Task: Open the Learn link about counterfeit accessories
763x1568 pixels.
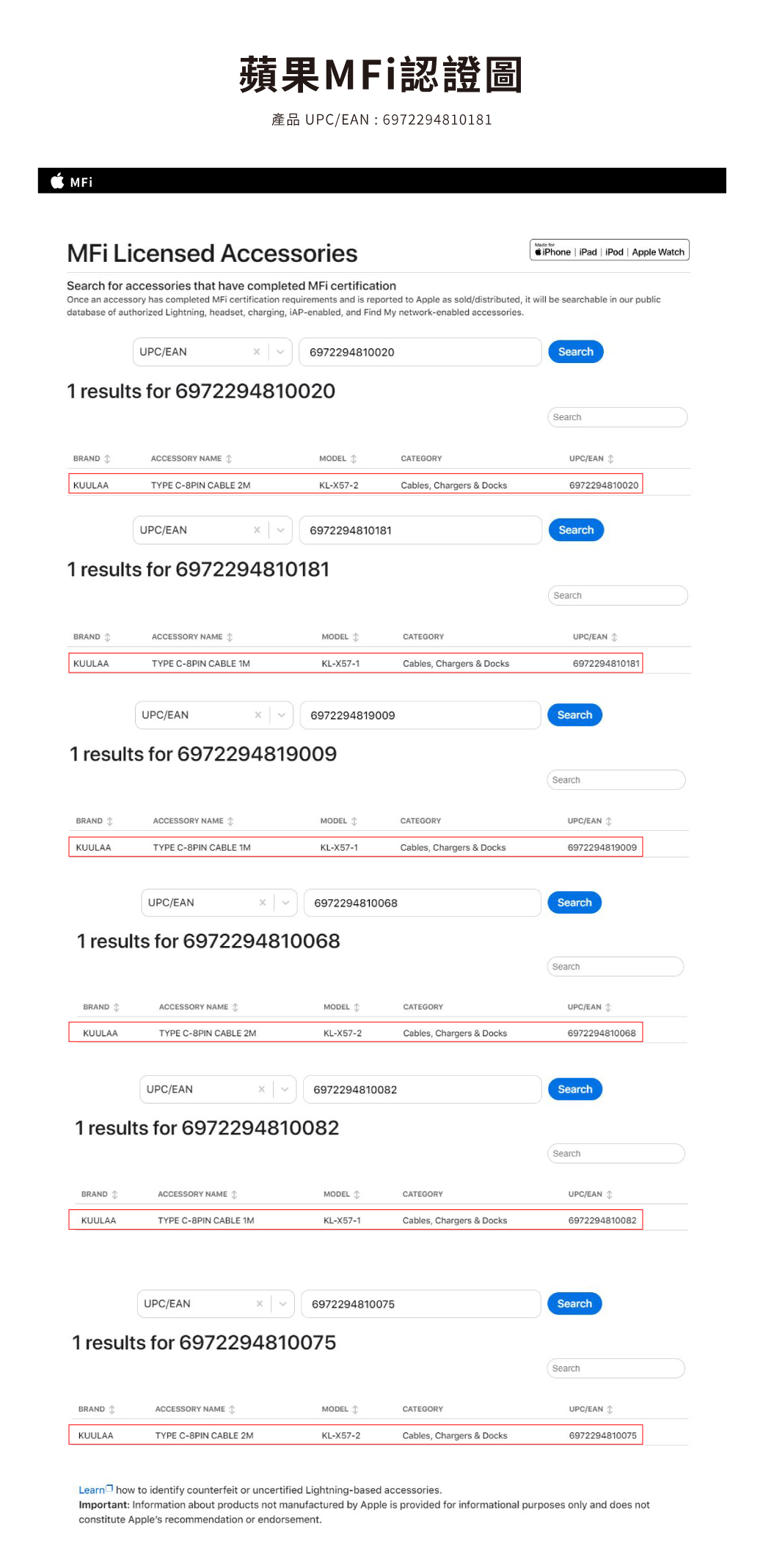Action: 90,1490
